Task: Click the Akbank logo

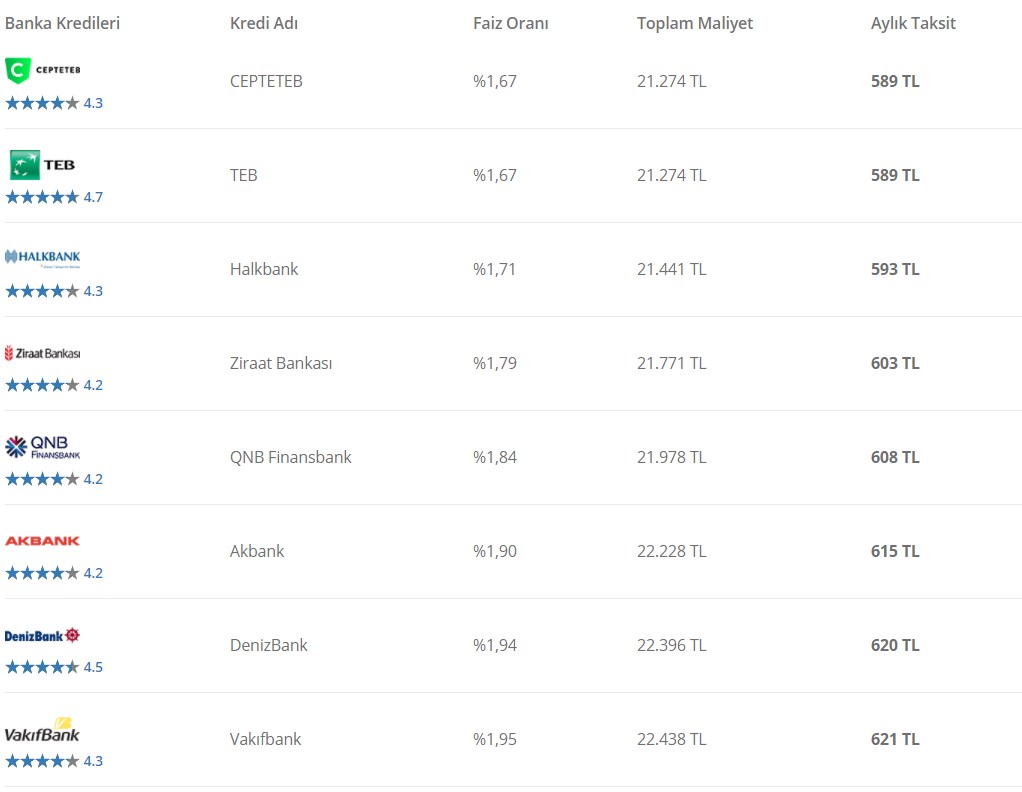Action: [x=43, y=541]
